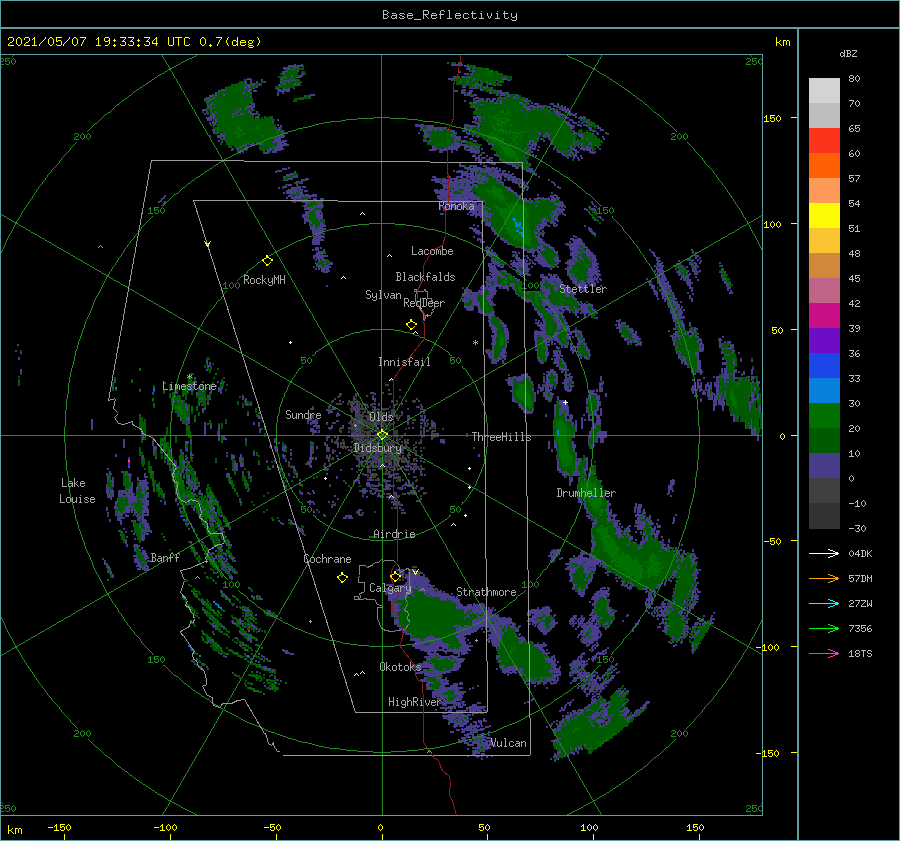Click the Cochrane label
The width and height of the screenshot is (900, 841).
click(327, 559)
